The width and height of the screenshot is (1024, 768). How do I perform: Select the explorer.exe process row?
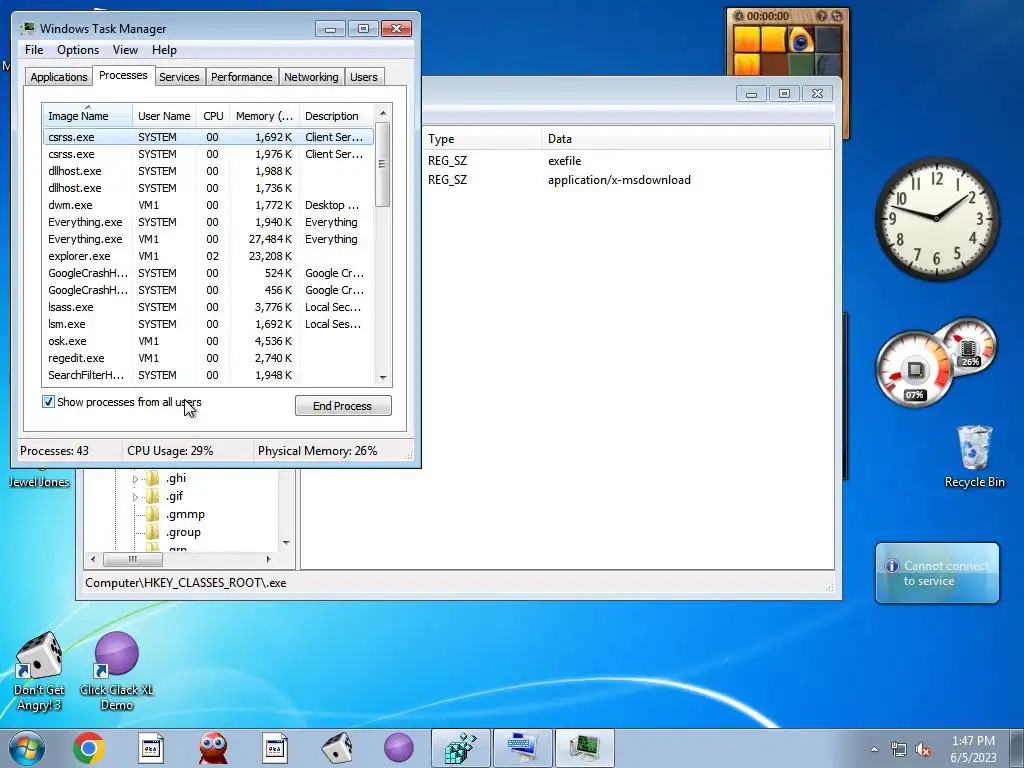pos(208,256)
